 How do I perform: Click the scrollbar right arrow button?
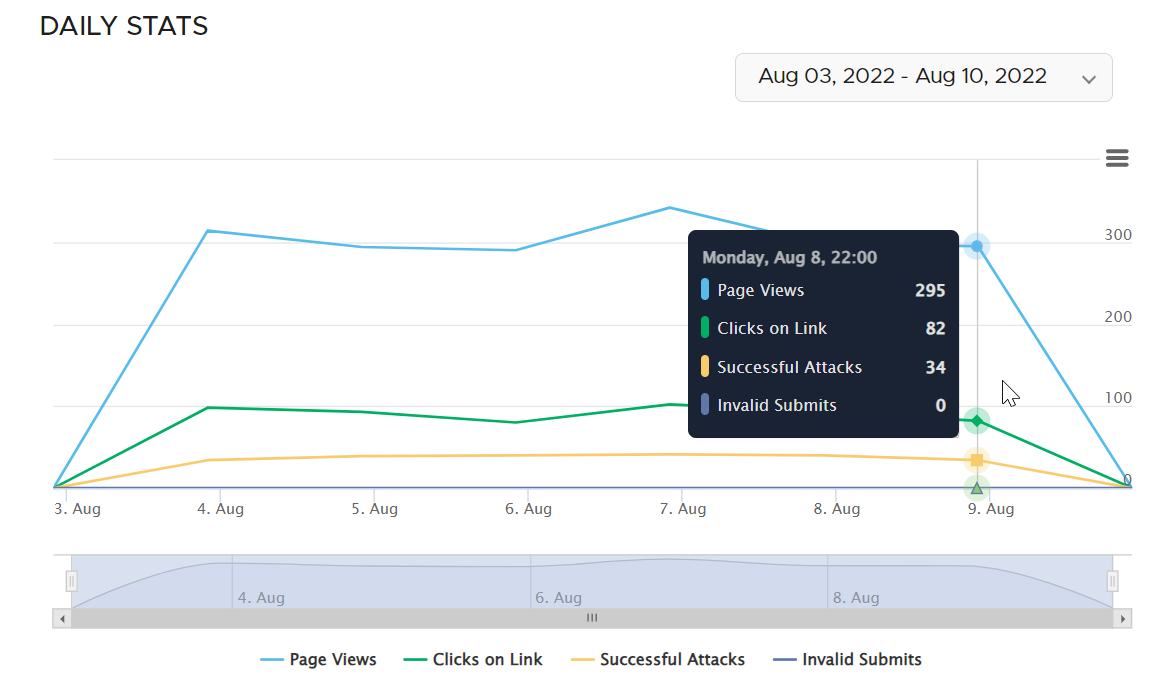1123,618
